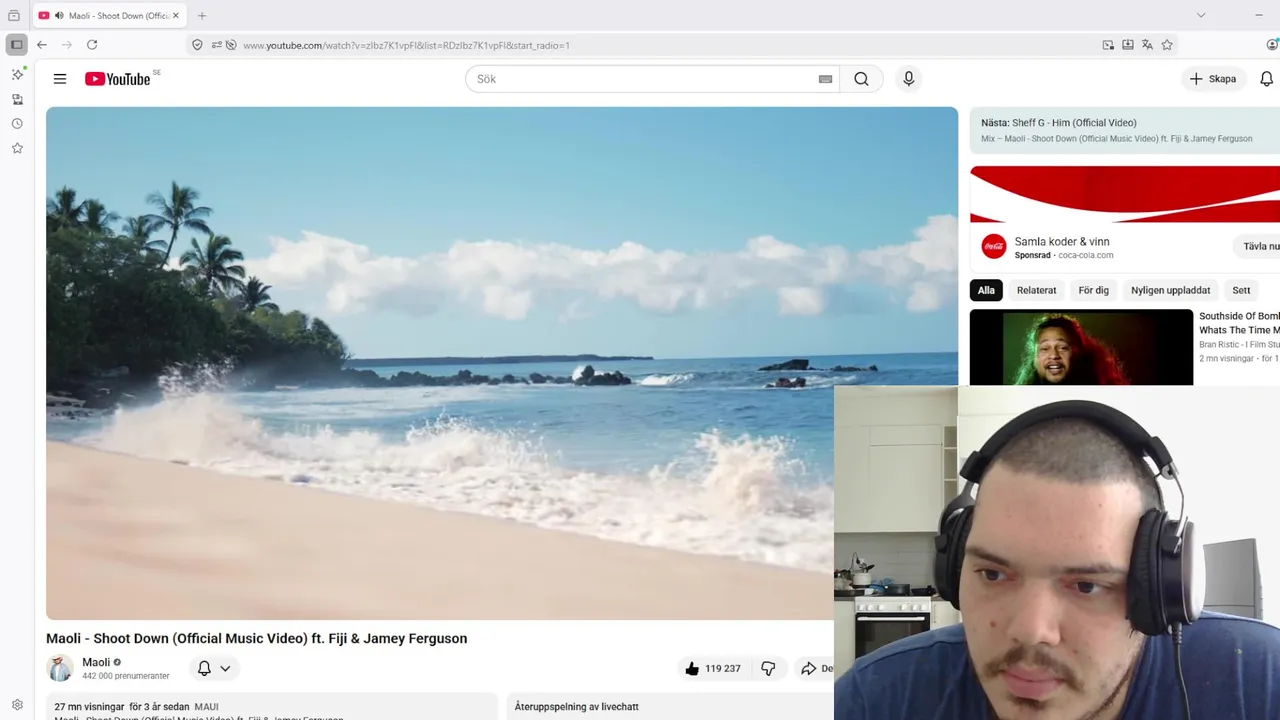Select the För dig filter chip
The image size is (1280, 720).
point(1093,290)
